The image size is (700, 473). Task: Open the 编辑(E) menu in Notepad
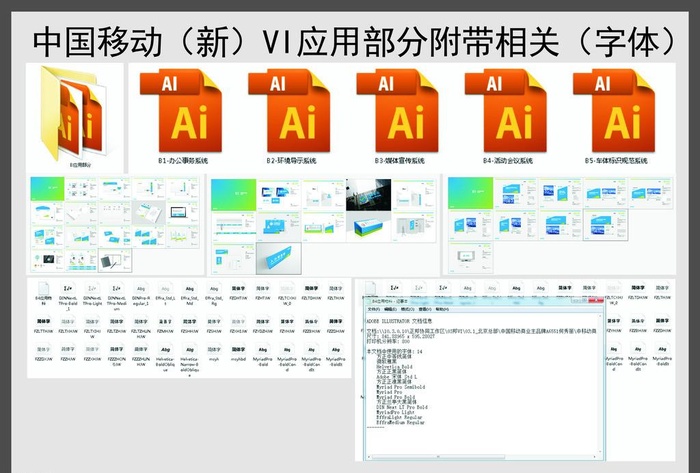[391, 309]
